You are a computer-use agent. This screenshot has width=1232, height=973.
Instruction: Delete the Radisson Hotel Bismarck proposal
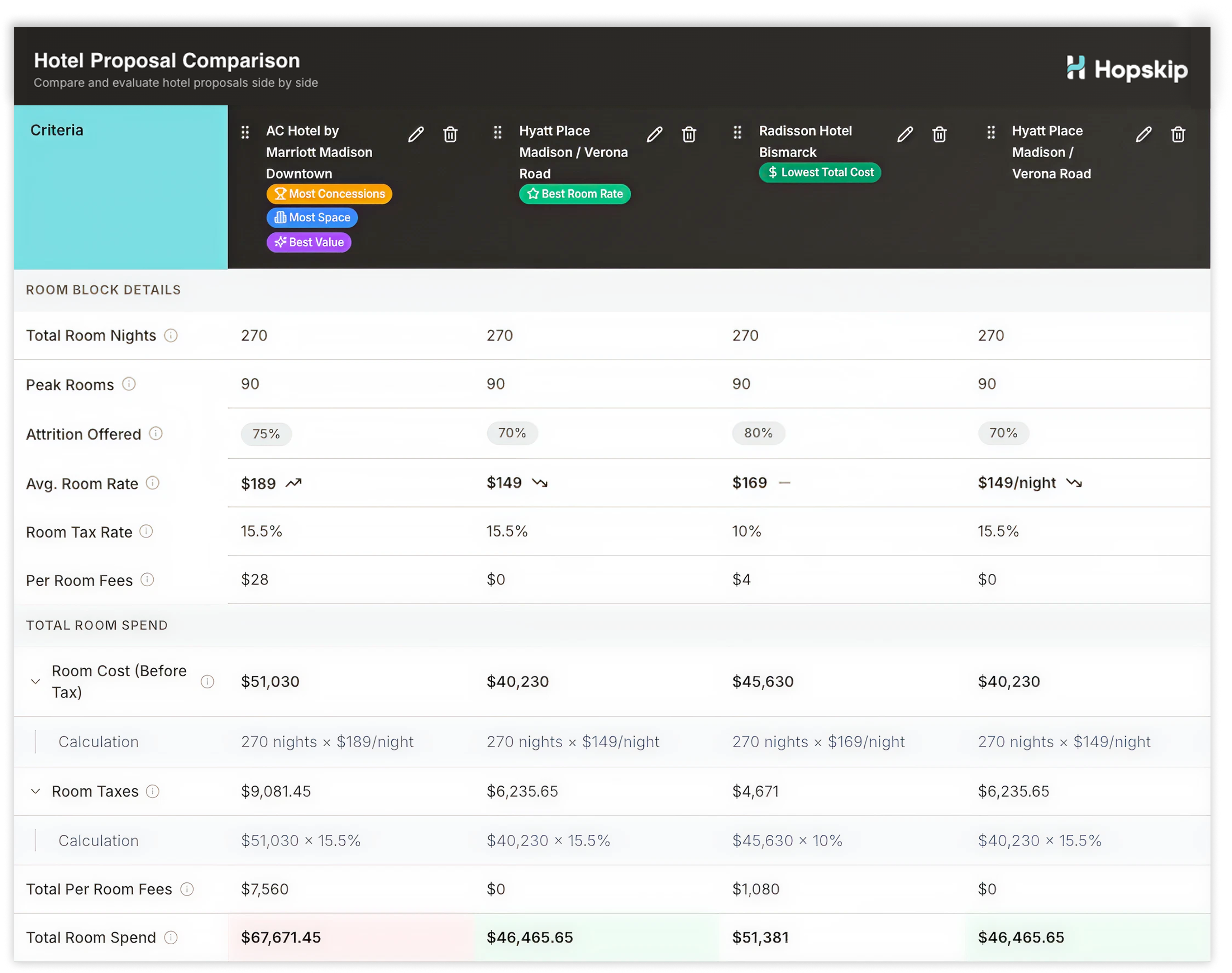click(x=939, y=134)
